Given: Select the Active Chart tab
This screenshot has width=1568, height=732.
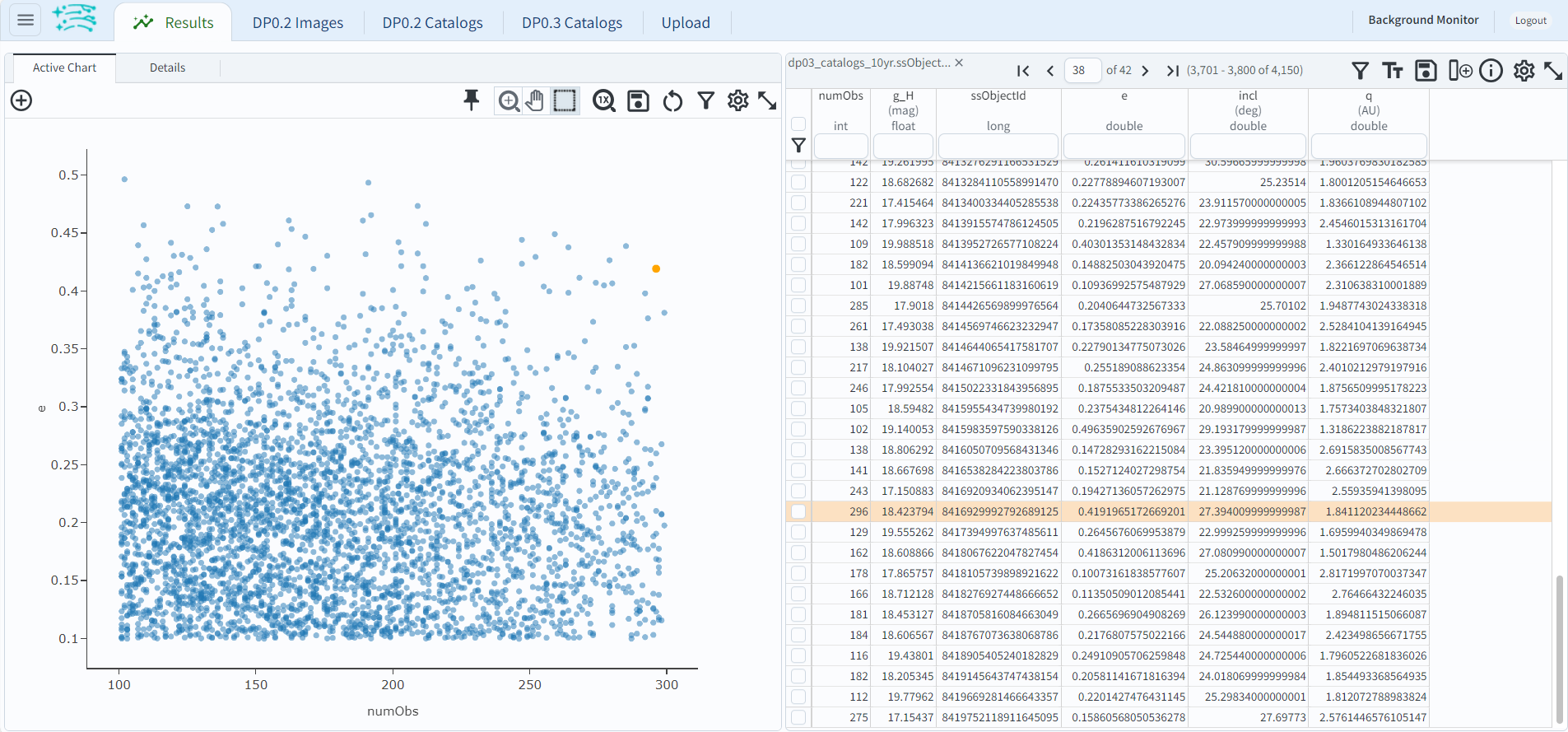Looking at the screenshot, I should click(64, 68).
